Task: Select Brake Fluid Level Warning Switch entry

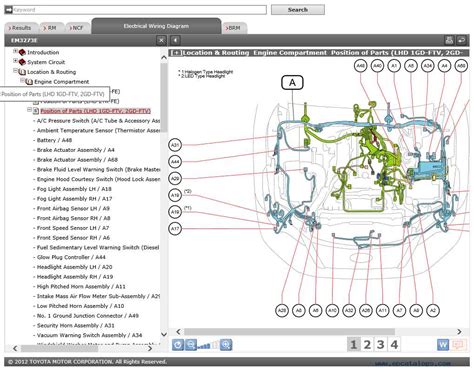Action: click(x=98, y=169)
